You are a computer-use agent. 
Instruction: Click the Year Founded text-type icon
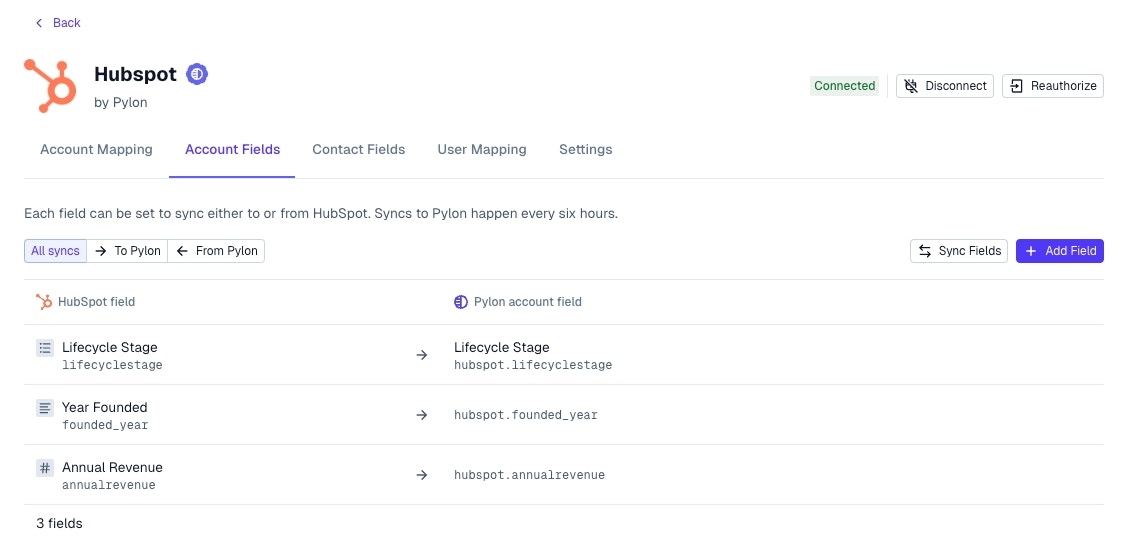point(45,408)
